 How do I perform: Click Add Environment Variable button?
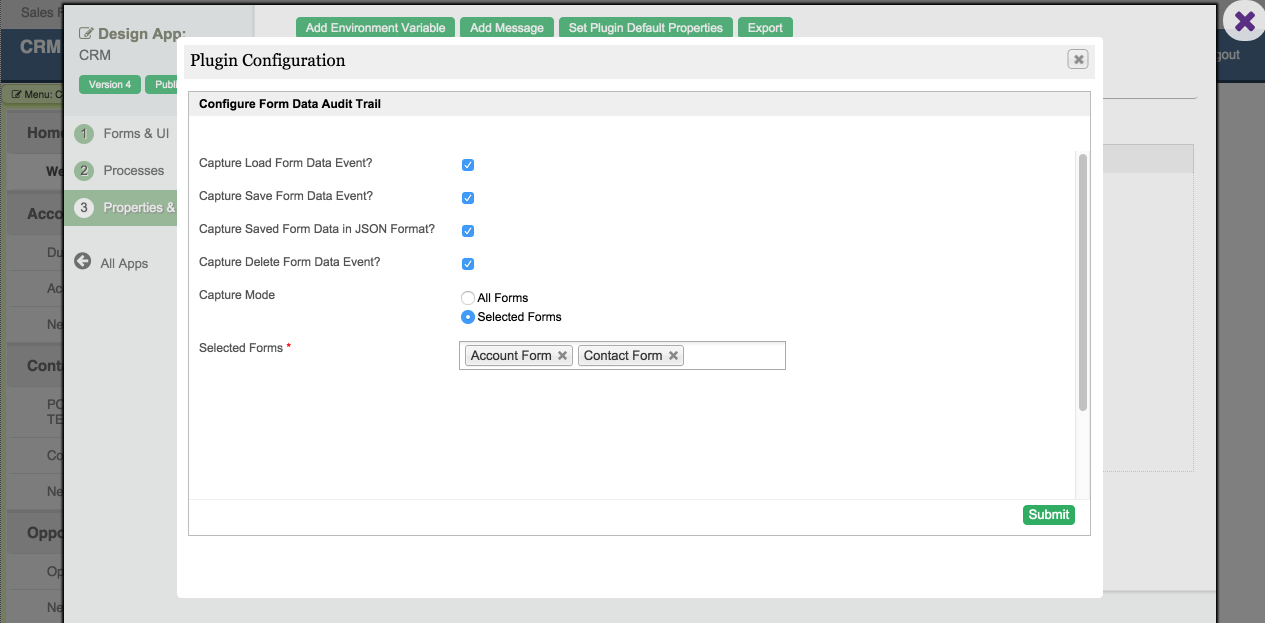coord(375,28)
